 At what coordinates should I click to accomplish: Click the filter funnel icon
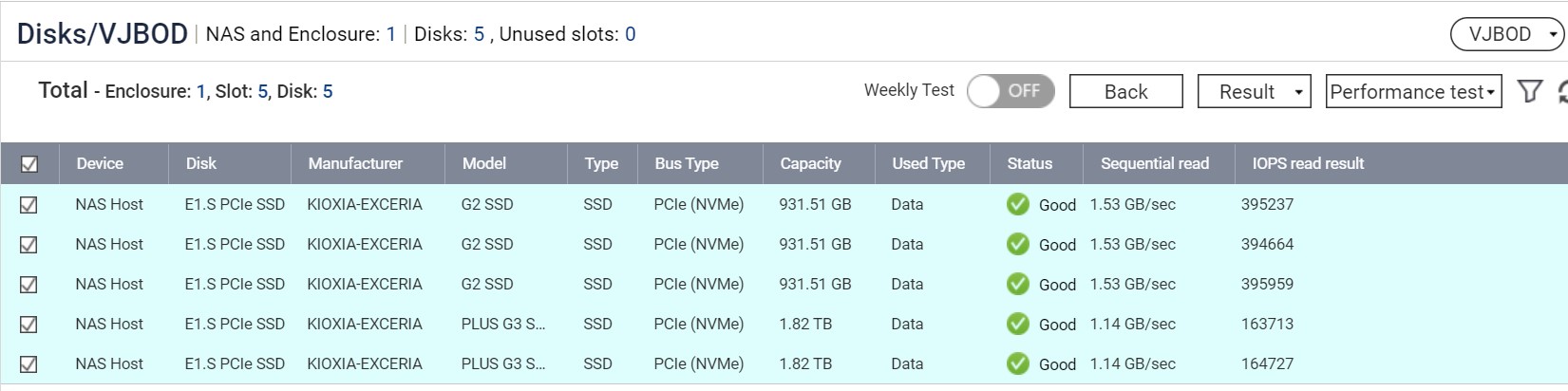(x=1529, y=91)
